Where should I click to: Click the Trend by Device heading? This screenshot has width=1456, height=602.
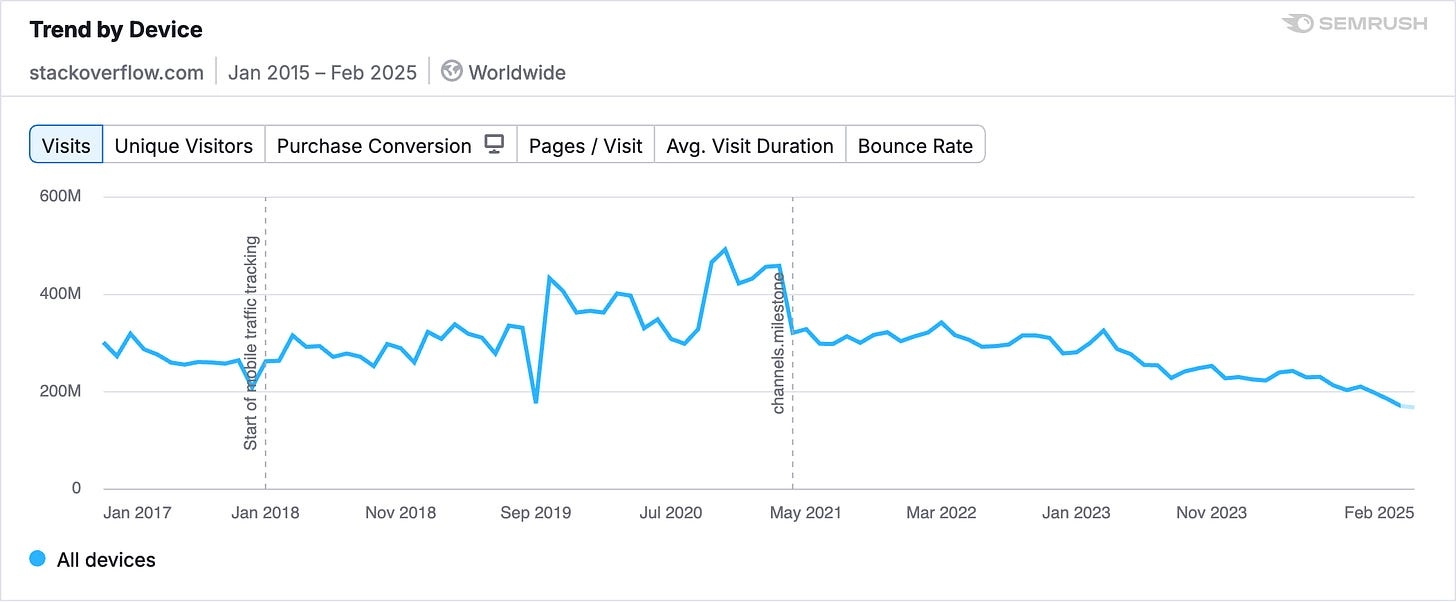(116, 30)
